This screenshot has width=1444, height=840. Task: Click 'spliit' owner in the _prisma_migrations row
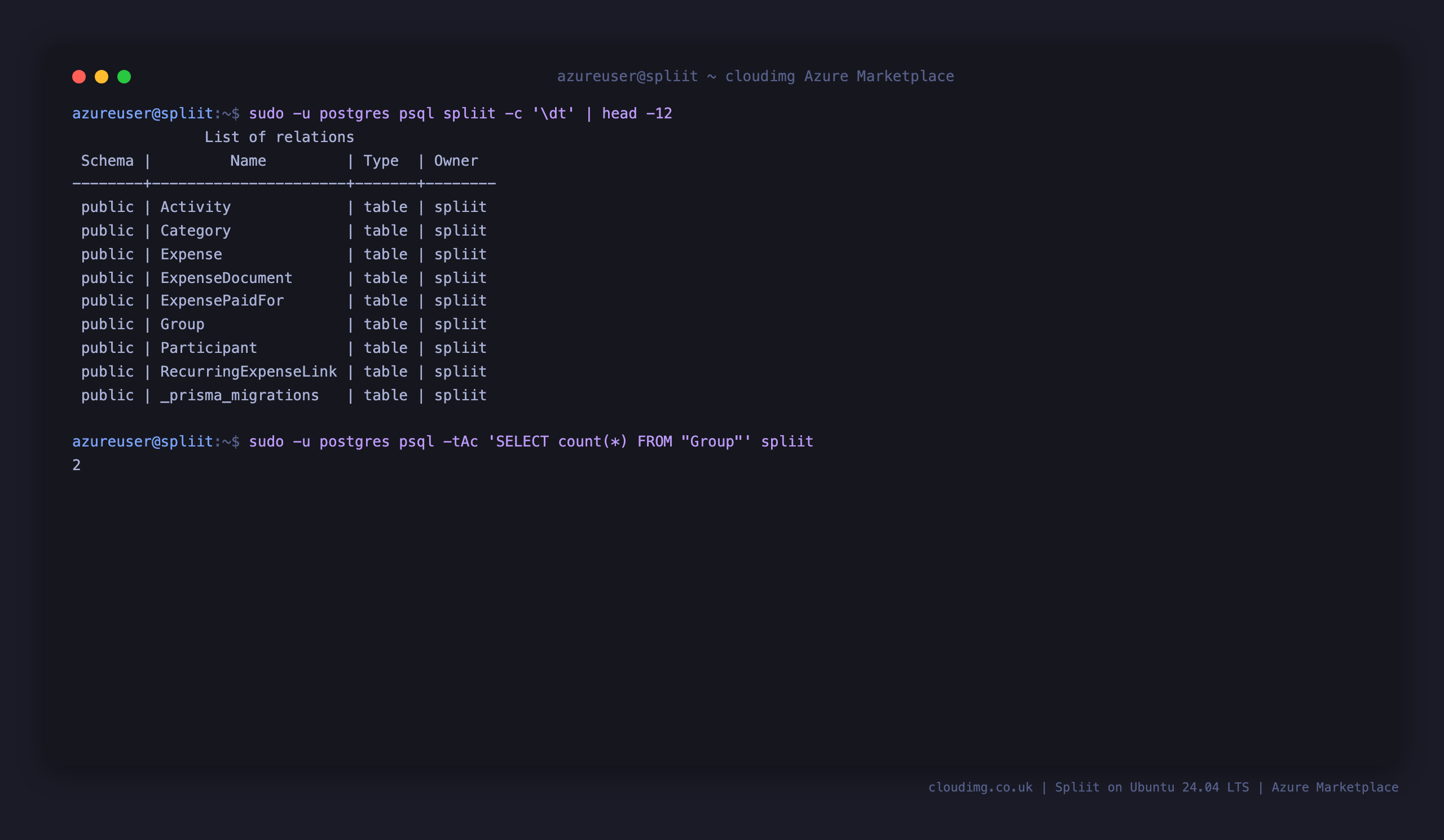point(460,395)
